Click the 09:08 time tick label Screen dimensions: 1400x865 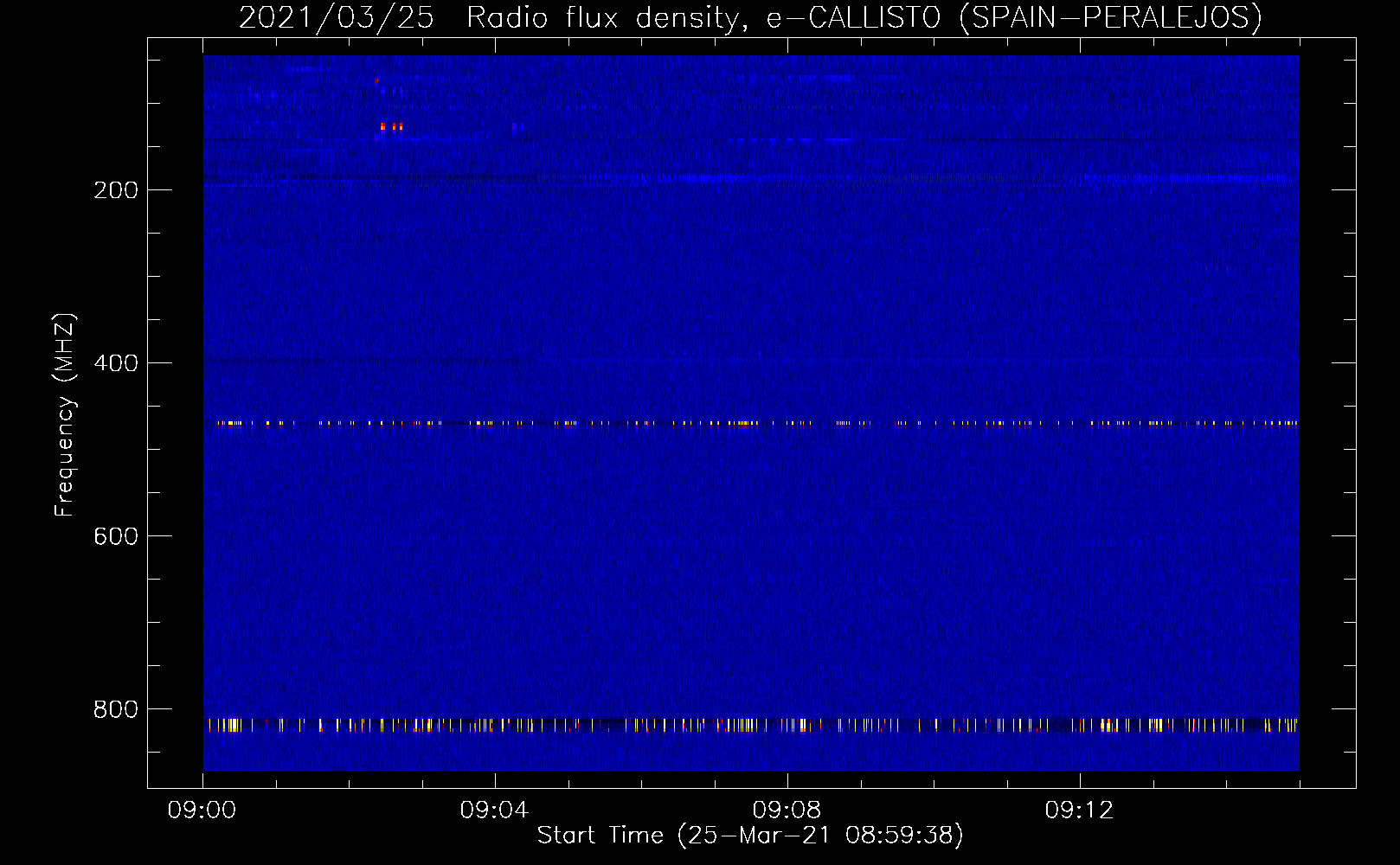coord(787,811)
